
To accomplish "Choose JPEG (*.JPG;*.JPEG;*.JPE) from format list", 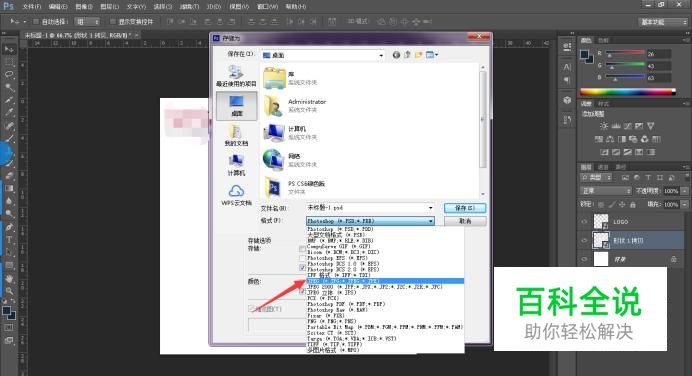I will point(385,281).
